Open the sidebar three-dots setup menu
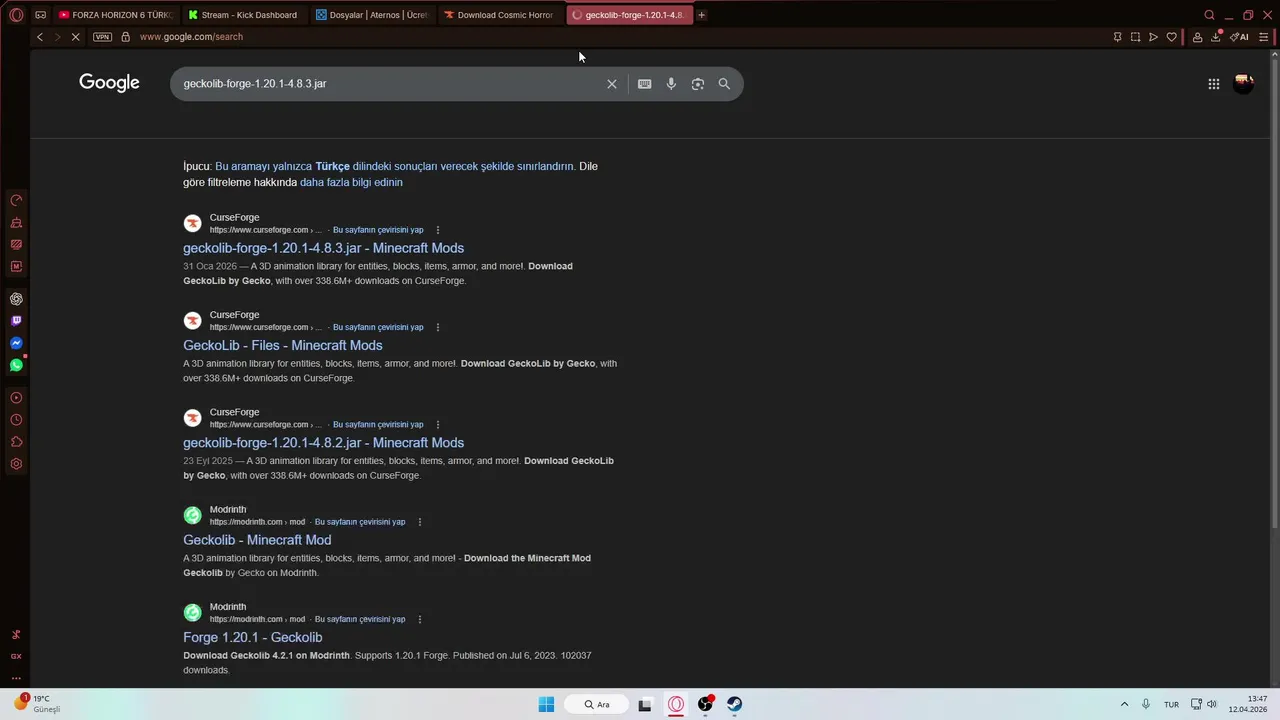The height and width of the screenshot is (720, 1280). (16, 678)
